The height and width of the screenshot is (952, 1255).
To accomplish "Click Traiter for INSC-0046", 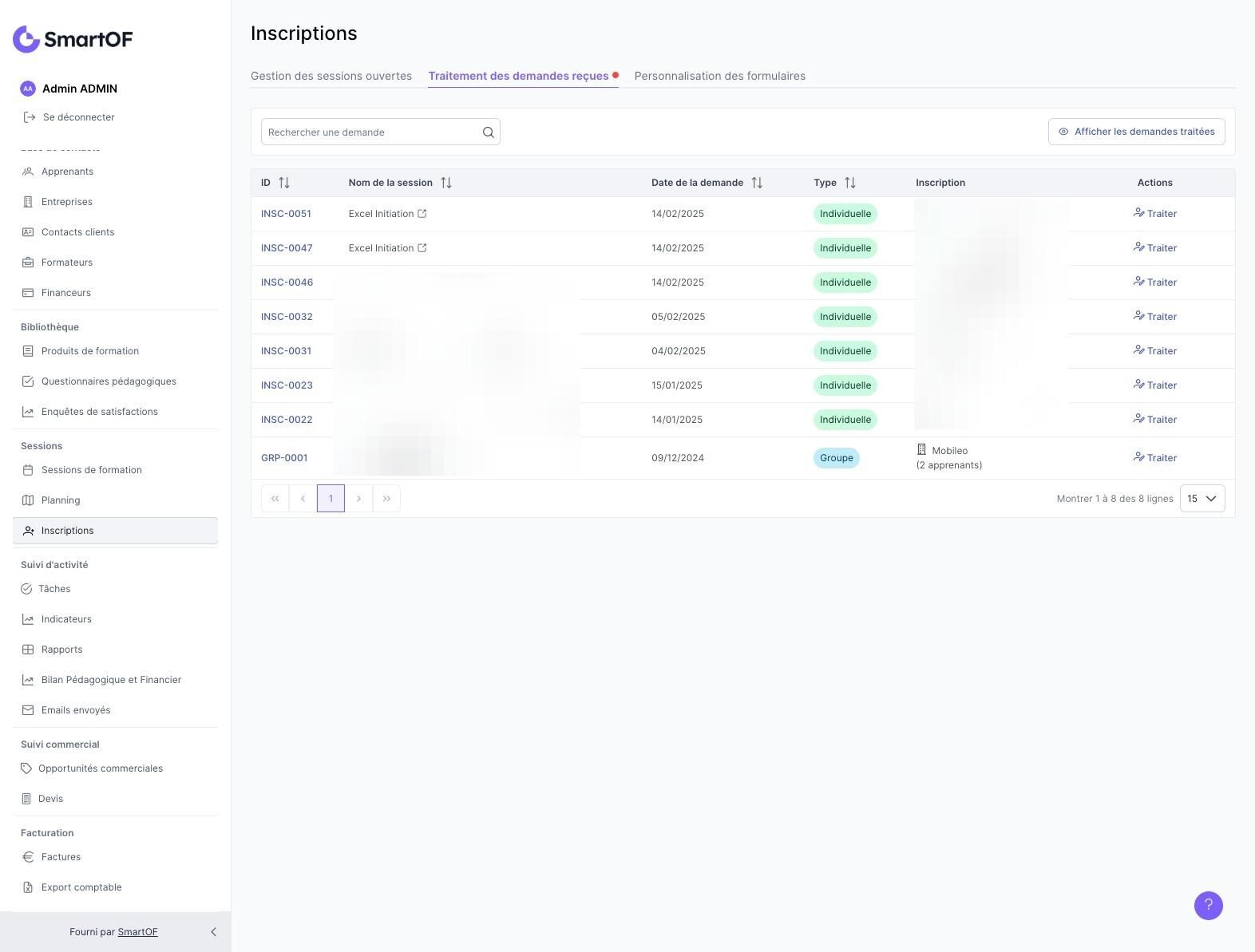I will [x=1155, y=282].
